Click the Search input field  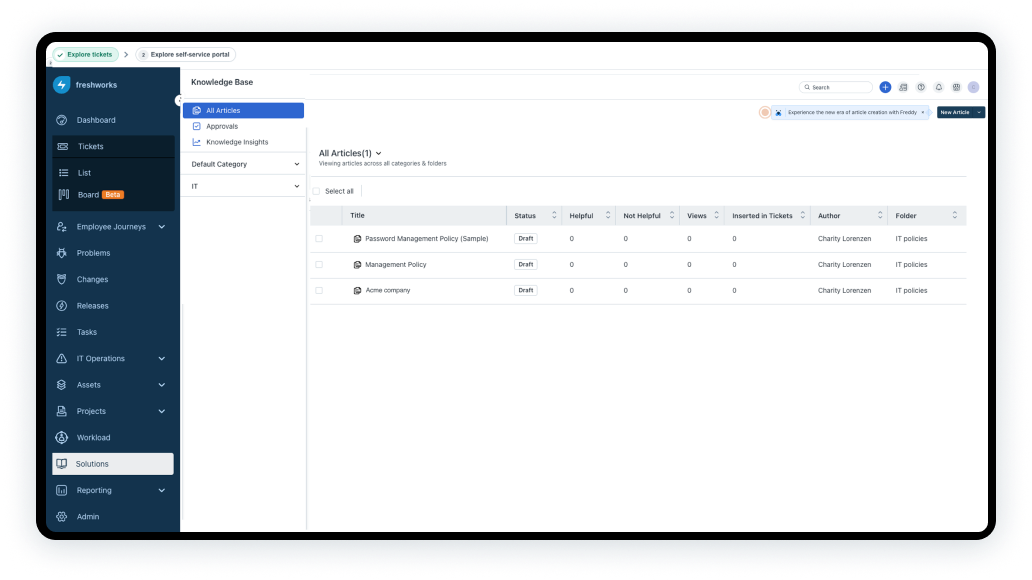tap(836, 87)
